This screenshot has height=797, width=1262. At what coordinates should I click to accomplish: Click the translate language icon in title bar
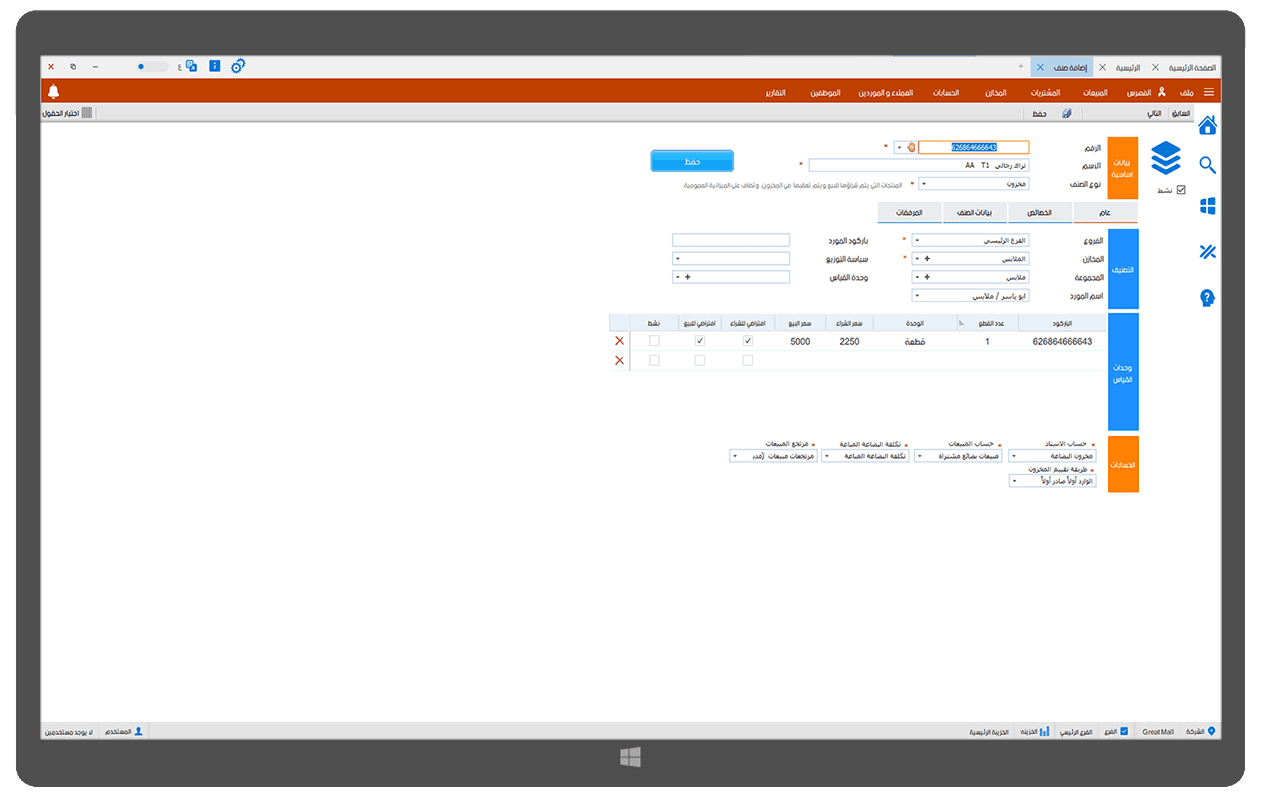[191, 66]
